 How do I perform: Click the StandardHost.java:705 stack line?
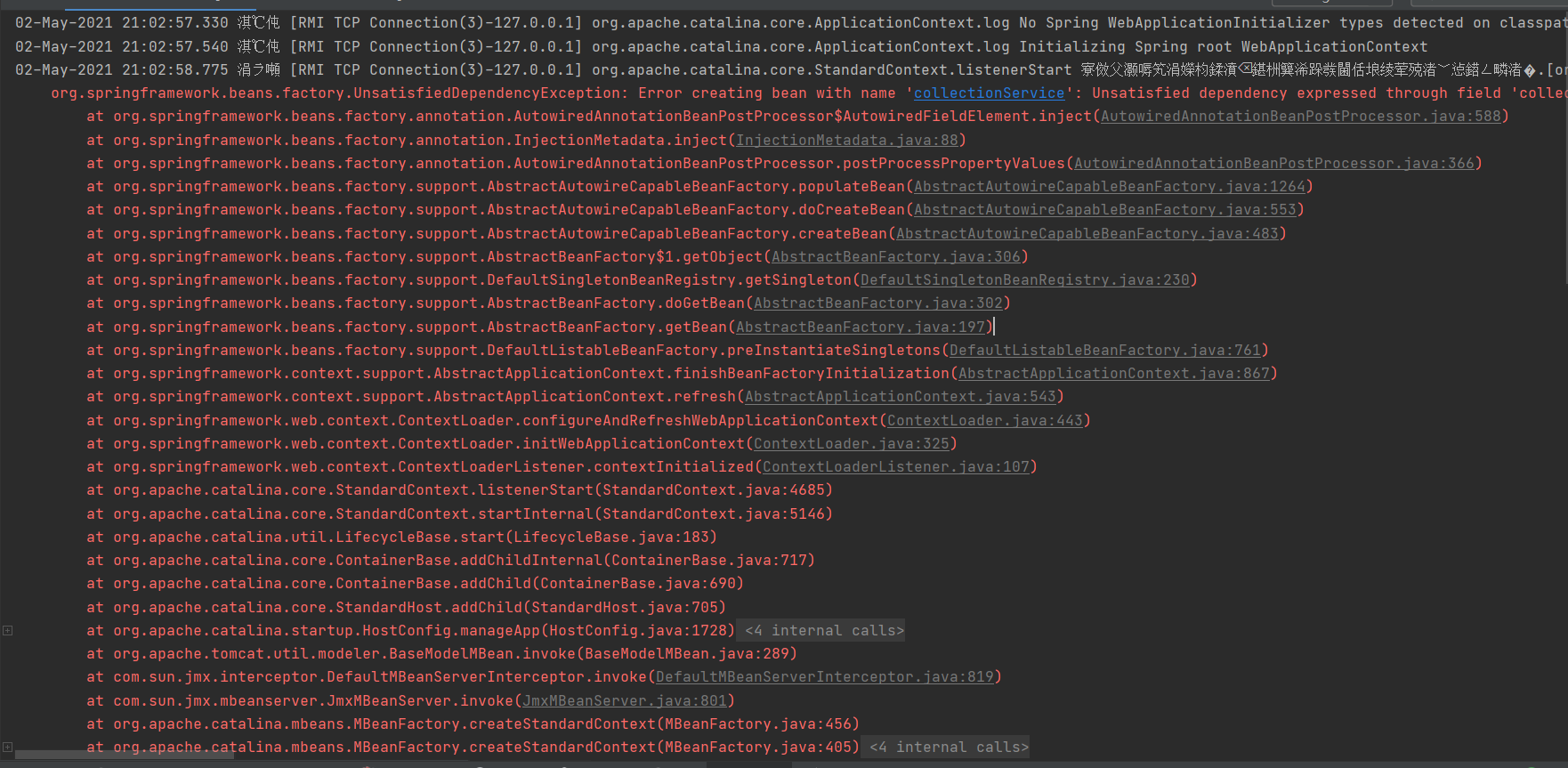406,608
